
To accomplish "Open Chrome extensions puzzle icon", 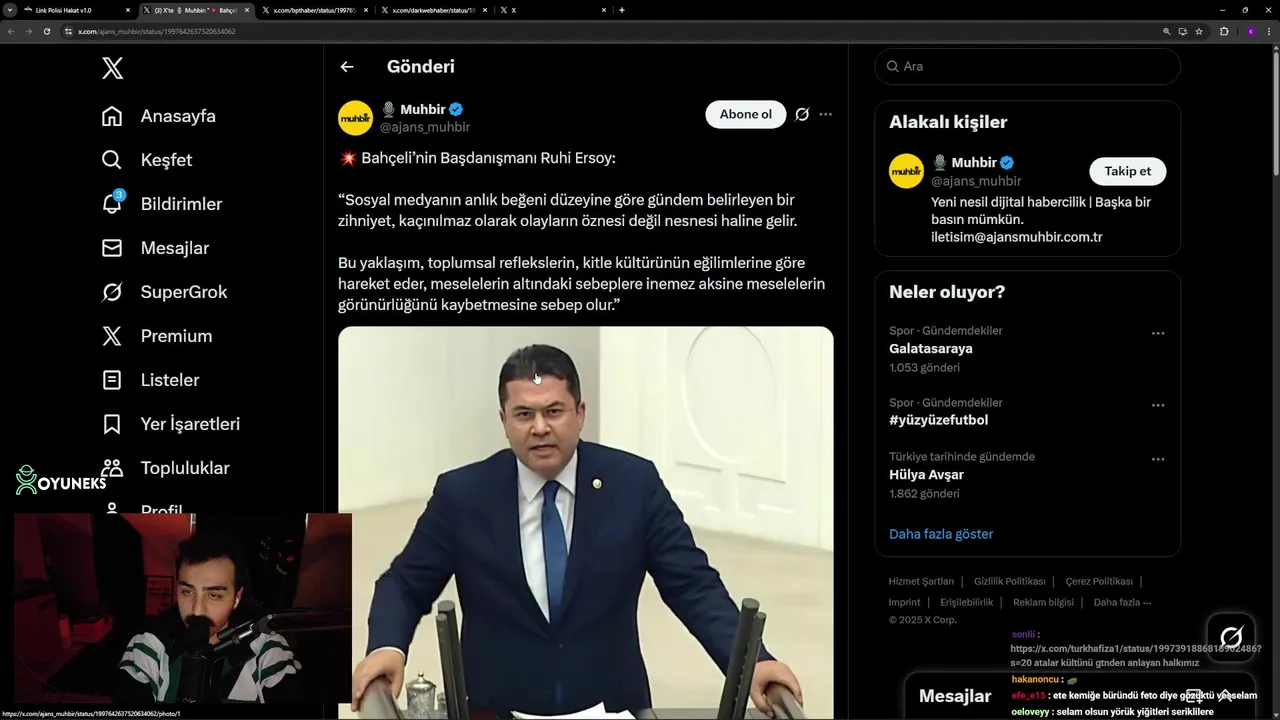I will click(1224, 31).
